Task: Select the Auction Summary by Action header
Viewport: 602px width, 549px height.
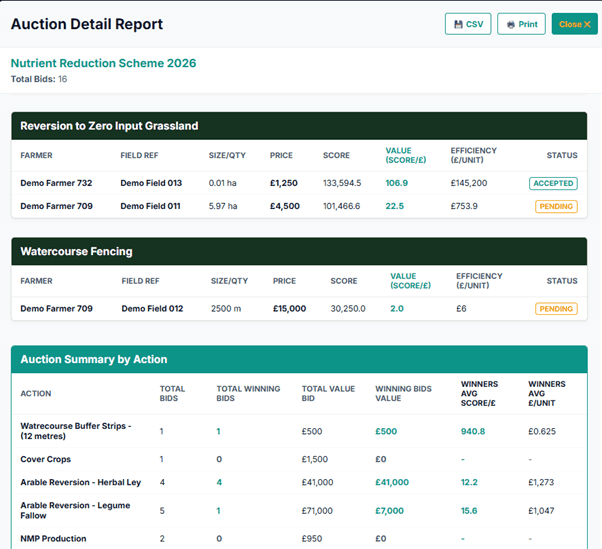Action: (x=94, y=359)
